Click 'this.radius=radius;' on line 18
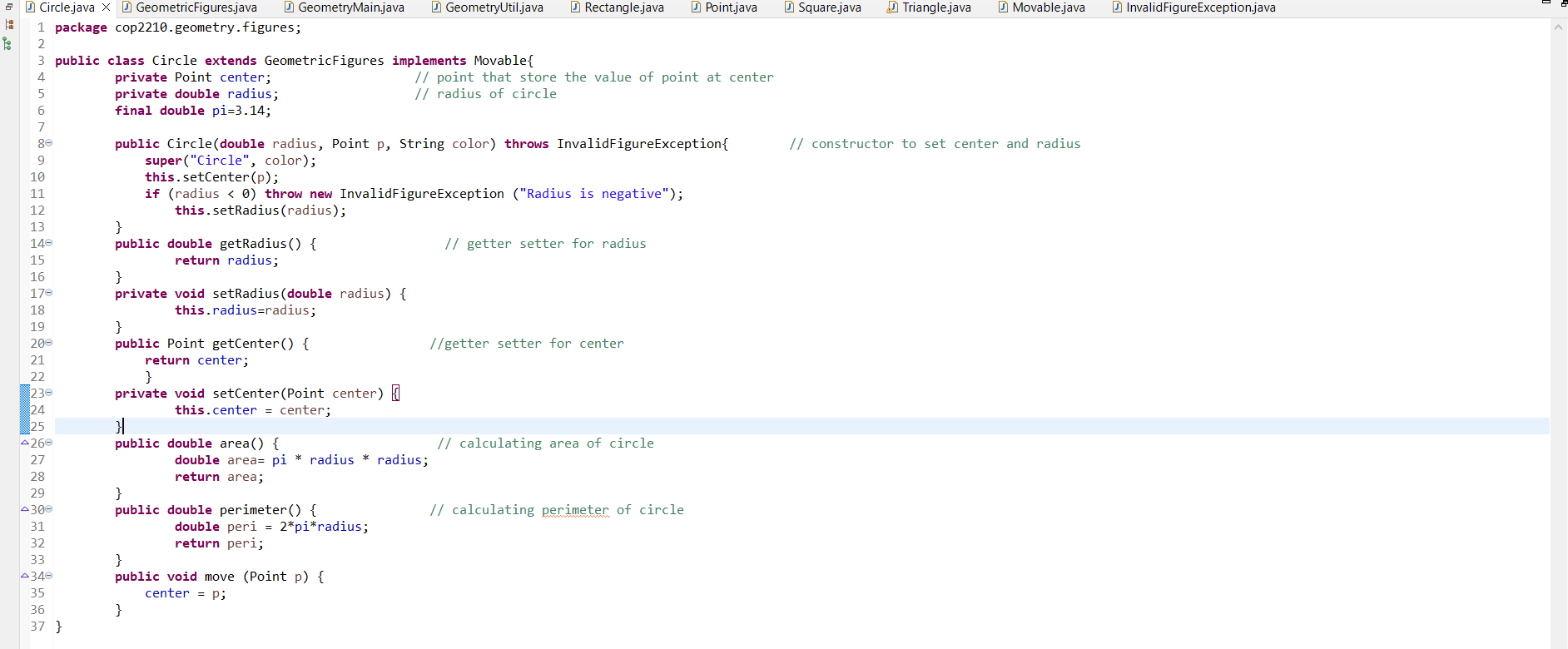 246,310
